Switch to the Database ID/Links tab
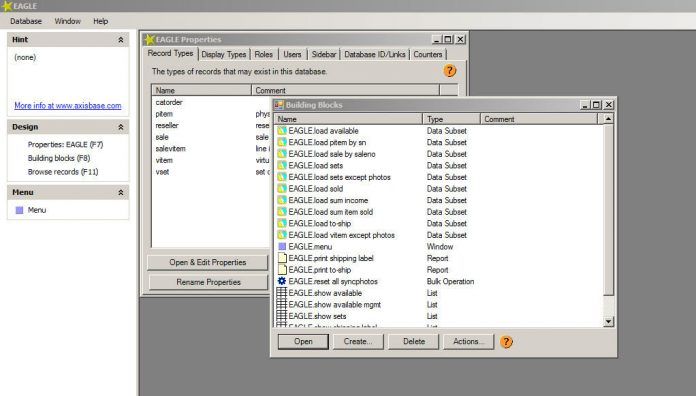 [x=375, y=54]
